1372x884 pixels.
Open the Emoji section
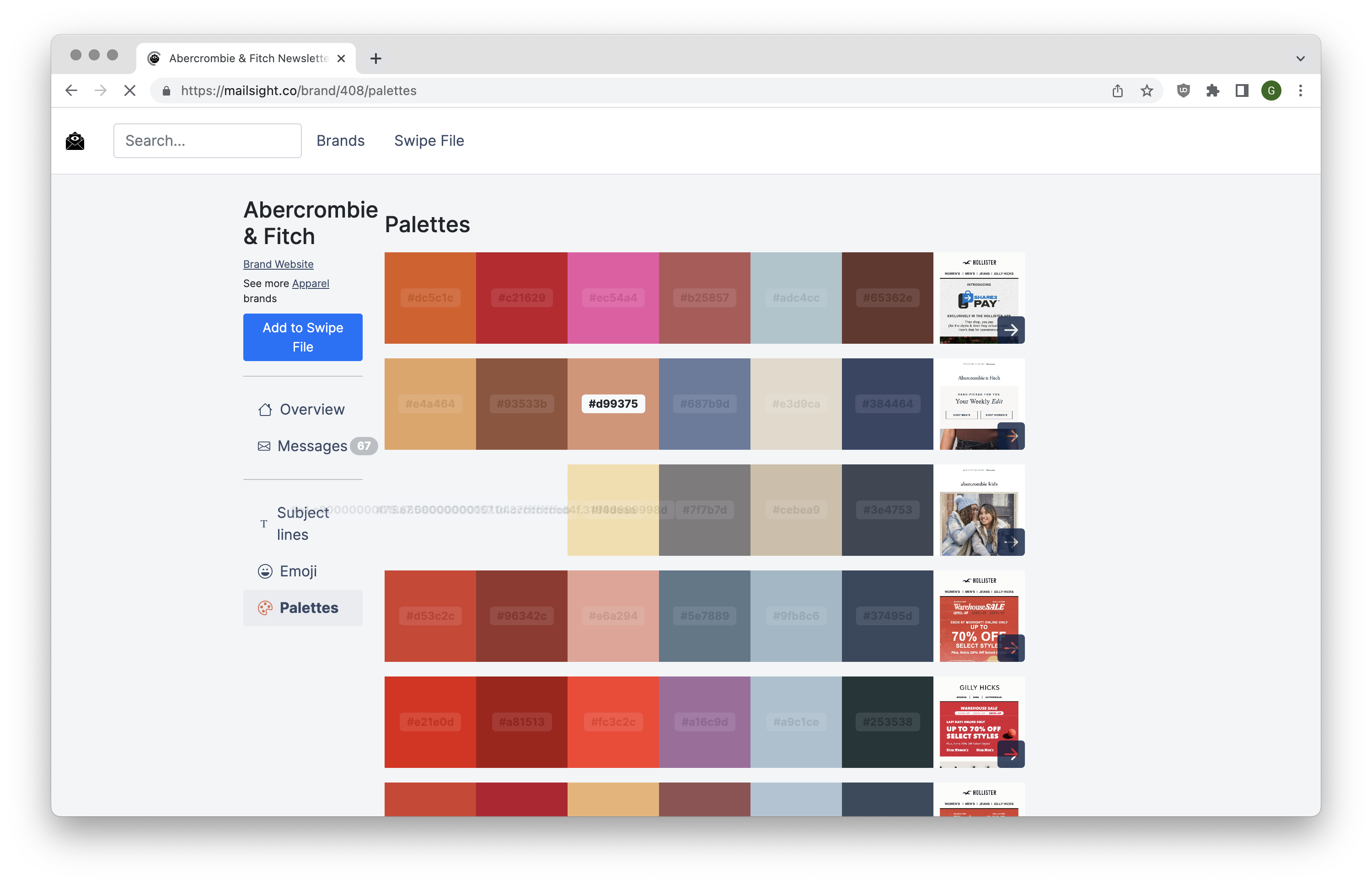303,571
